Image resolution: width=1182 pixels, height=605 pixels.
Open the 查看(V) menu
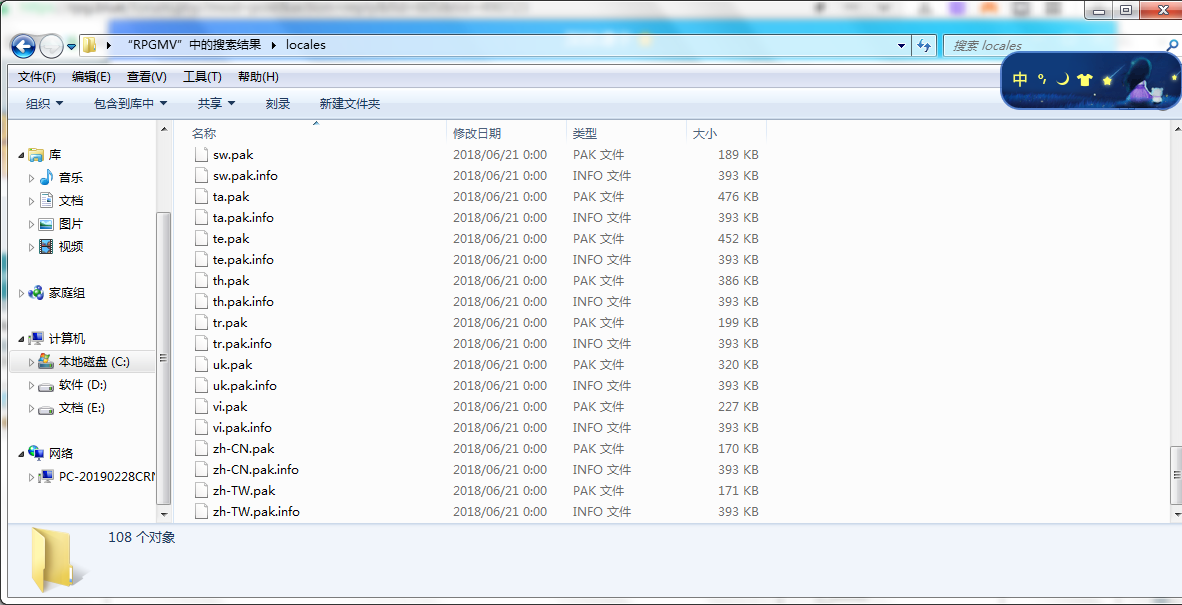[146, 77]
